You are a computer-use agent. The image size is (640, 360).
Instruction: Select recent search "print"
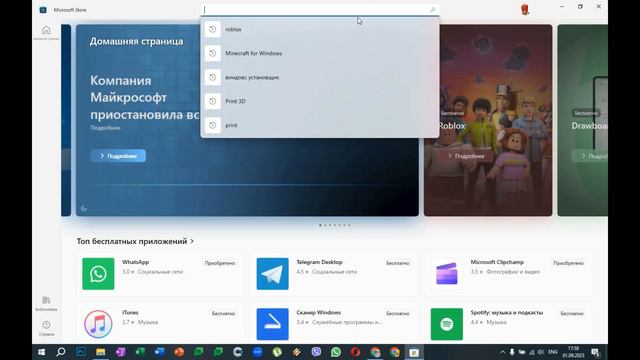(x=320, y=125)
